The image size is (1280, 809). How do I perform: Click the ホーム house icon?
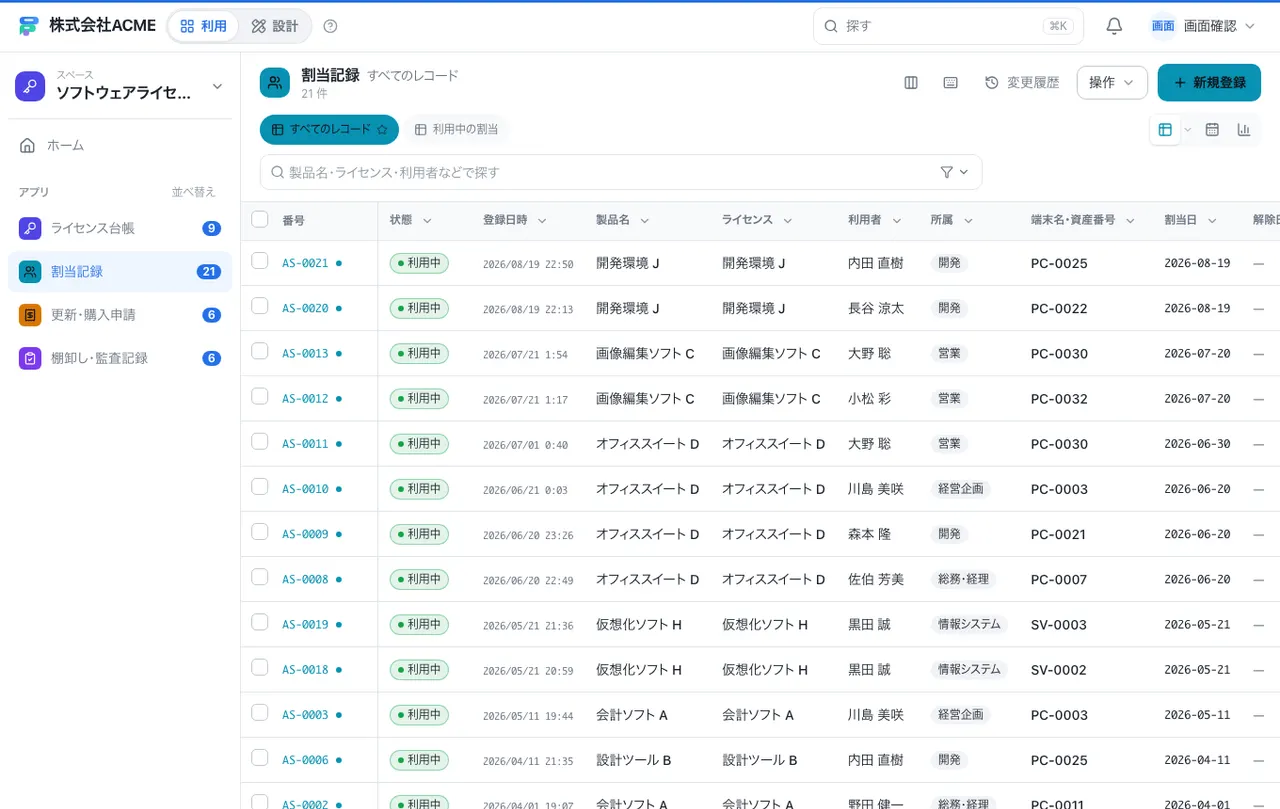pos(28,145)
